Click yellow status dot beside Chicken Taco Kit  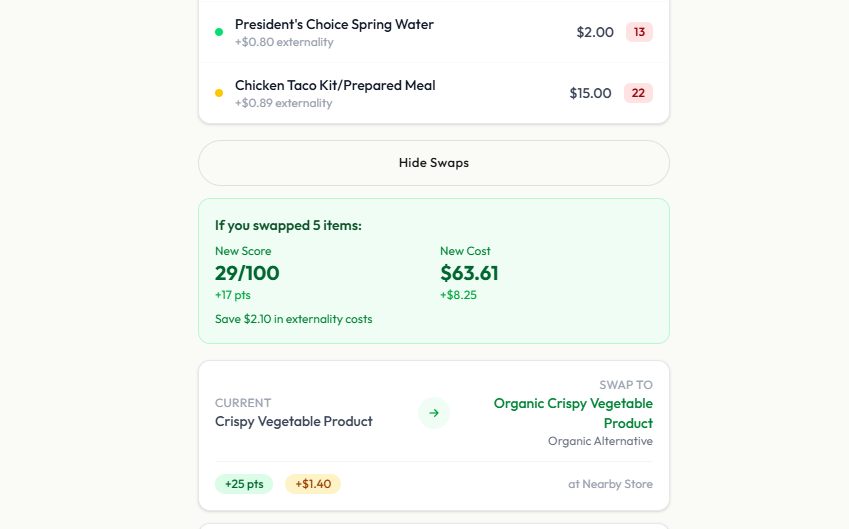(219, 93)
